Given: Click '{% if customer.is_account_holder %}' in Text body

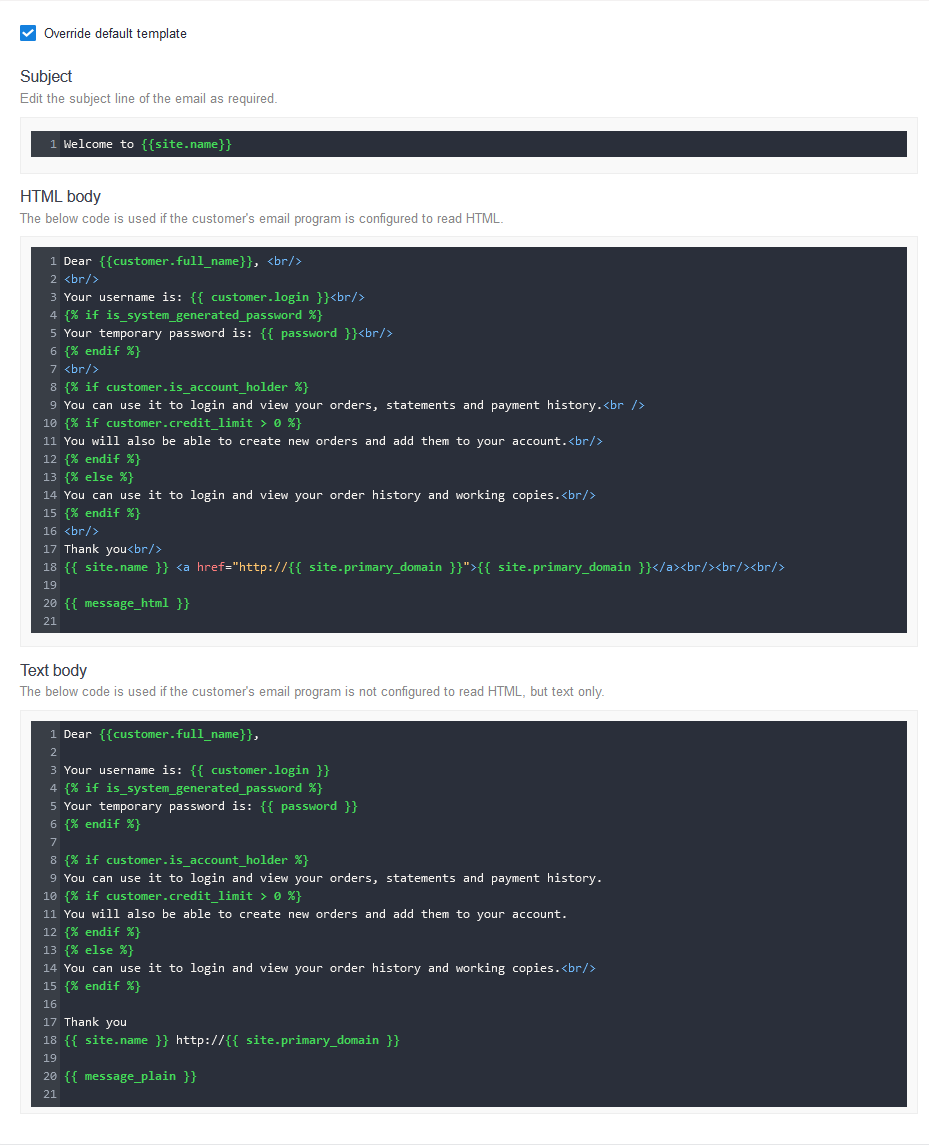Looking at the screenshot, I should (186, 860).
